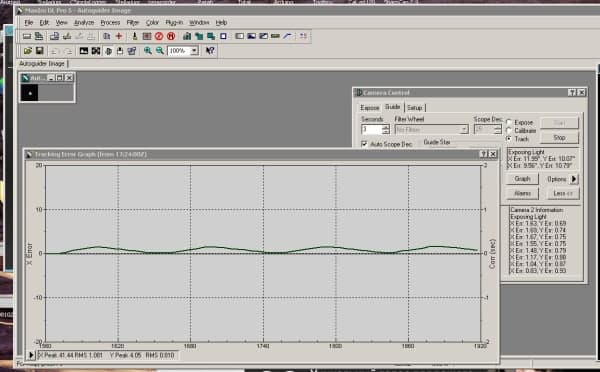Select the Expose radio button
The width and height of the screenshot is (600, 372).
(x=509, y=122)
